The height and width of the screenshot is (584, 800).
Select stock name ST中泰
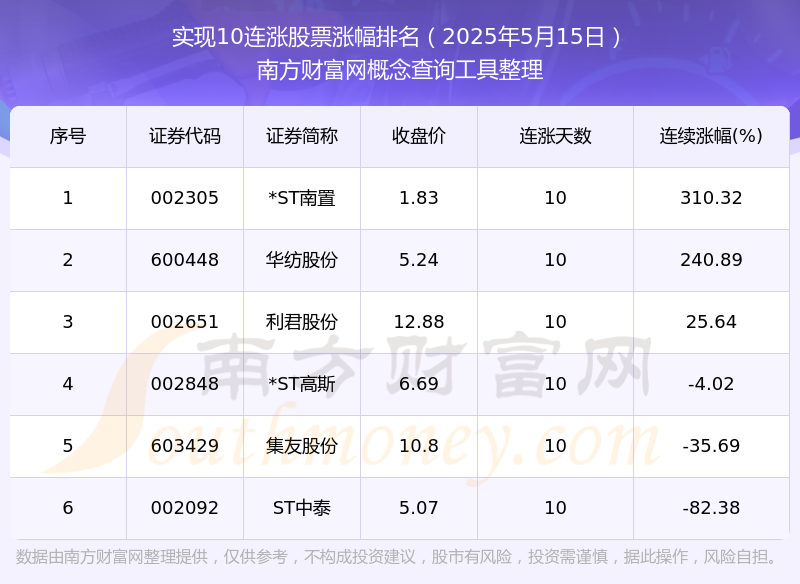[x=302, y=508]
